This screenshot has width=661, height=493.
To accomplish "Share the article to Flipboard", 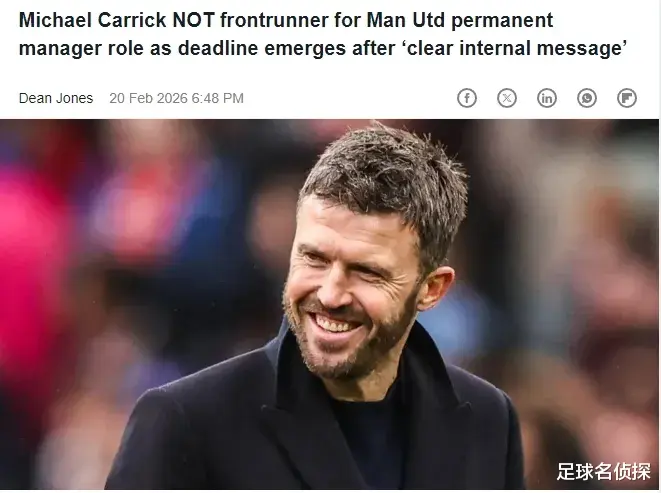I will [x=627, y=98].
